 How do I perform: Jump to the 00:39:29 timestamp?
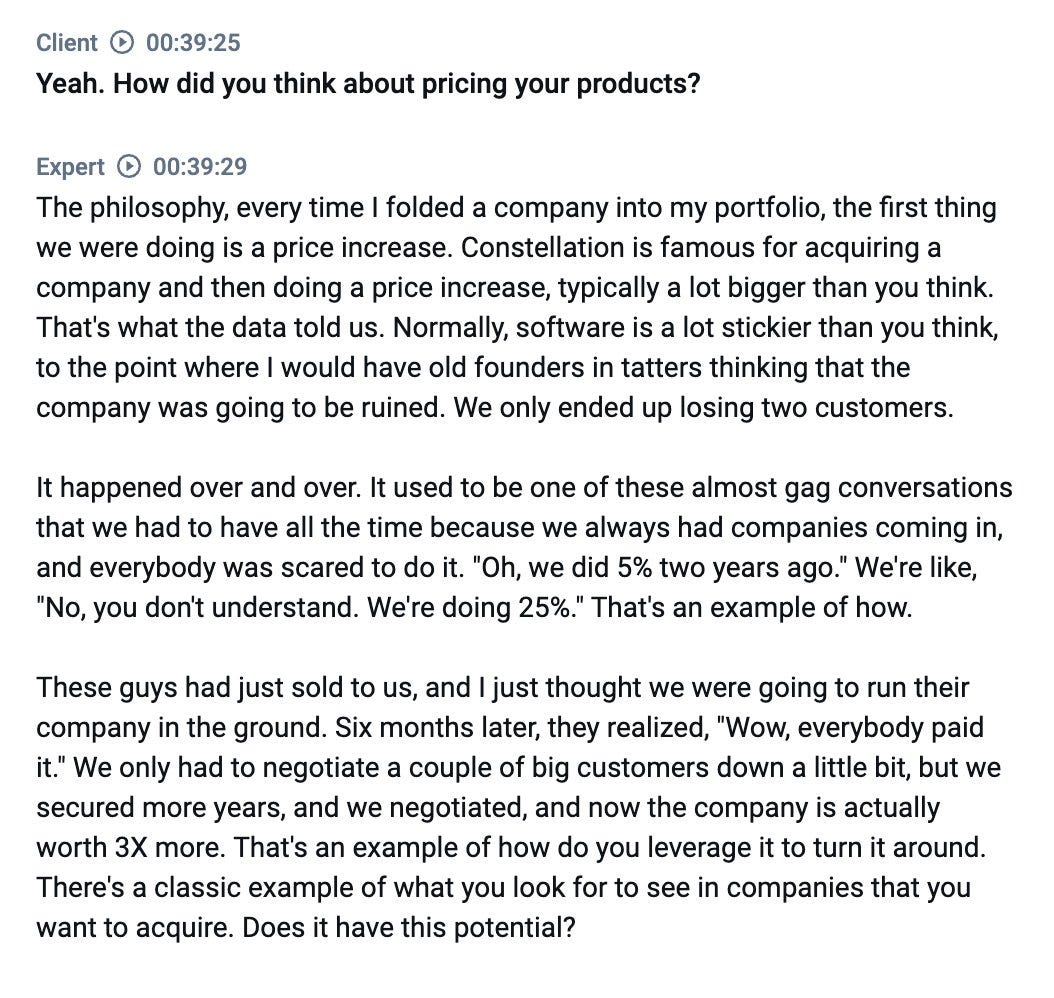(x=199, y=167)
